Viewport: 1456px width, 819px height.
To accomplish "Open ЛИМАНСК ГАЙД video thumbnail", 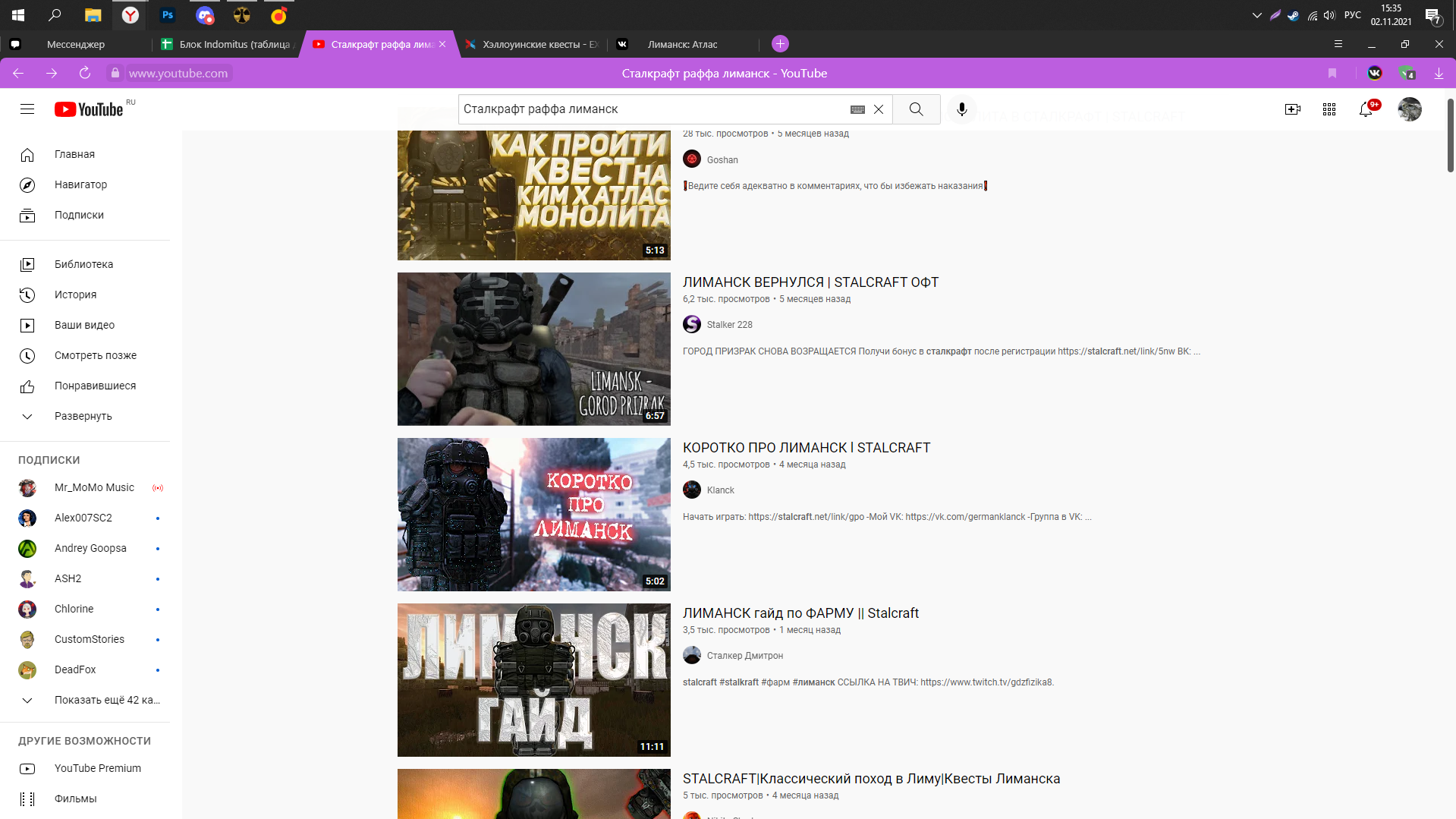I will tap(534, 680).
